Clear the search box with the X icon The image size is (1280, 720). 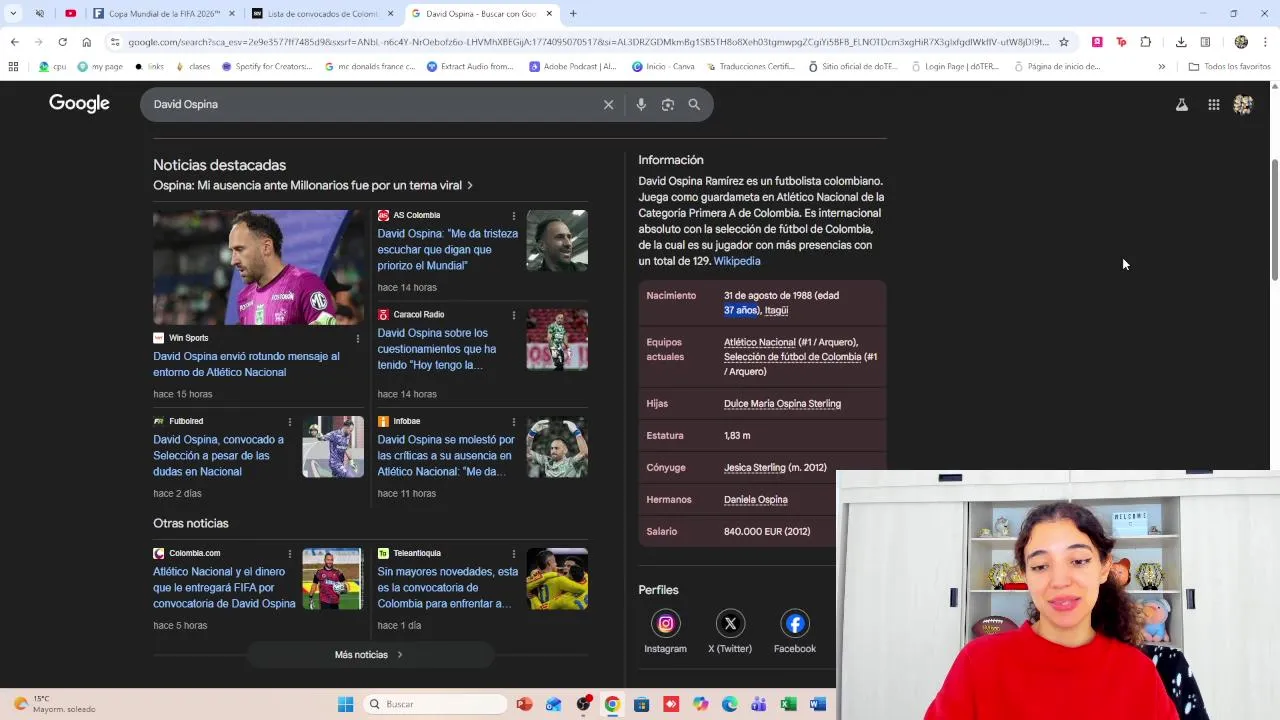608,104
